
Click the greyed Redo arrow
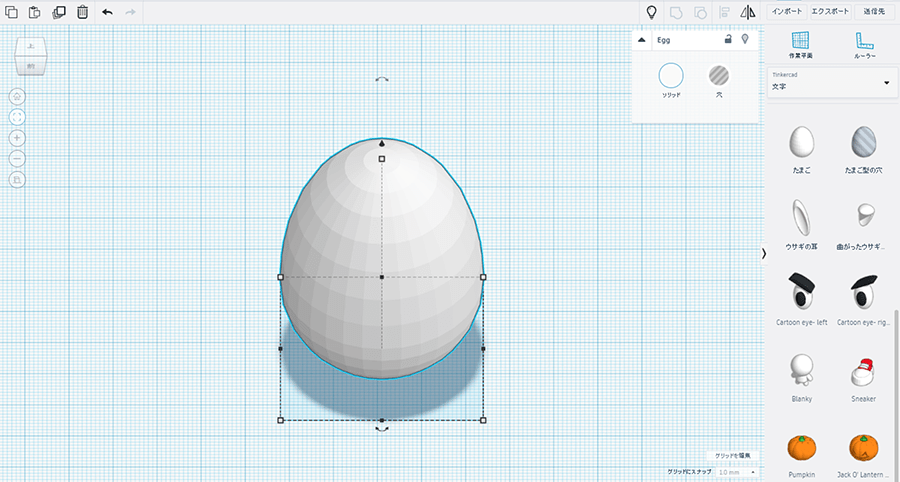tap(130, 12)
